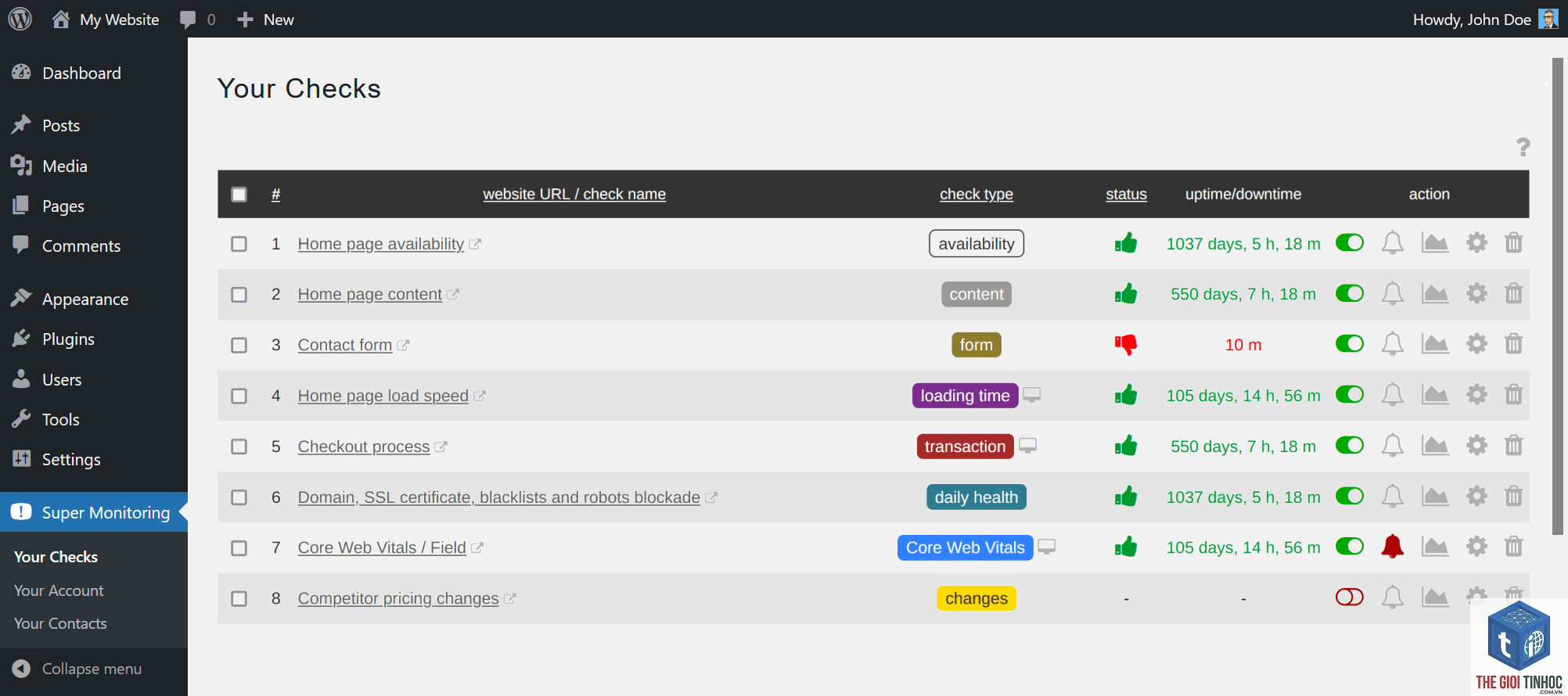Image resolution: width=1568 pixels, height=696 pixels.
Task: Click thumbs-down status for Contact form
Action: coord(1126,344)
